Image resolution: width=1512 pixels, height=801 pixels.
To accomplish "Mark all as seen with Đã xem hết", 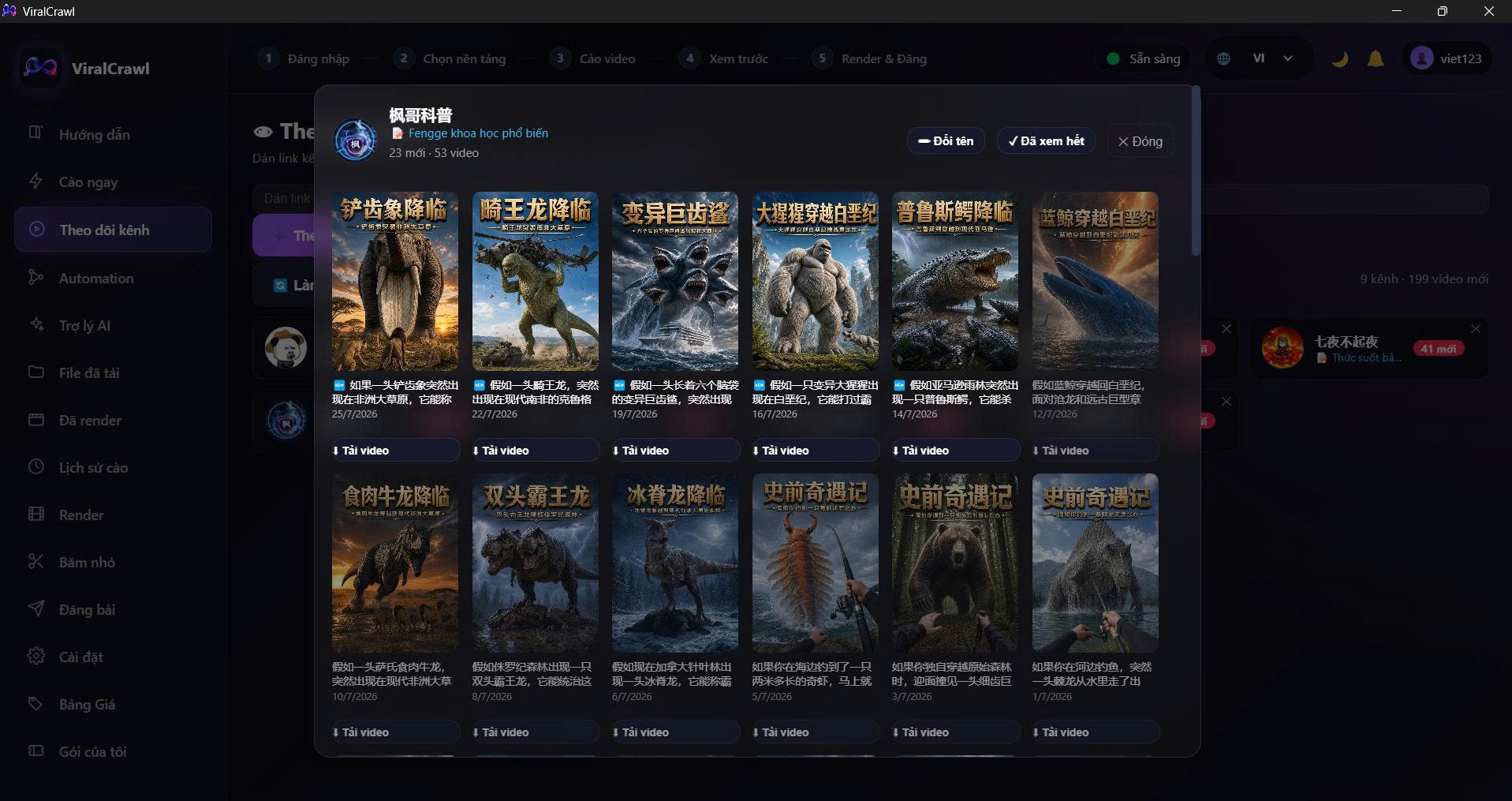I will 1047,141.
